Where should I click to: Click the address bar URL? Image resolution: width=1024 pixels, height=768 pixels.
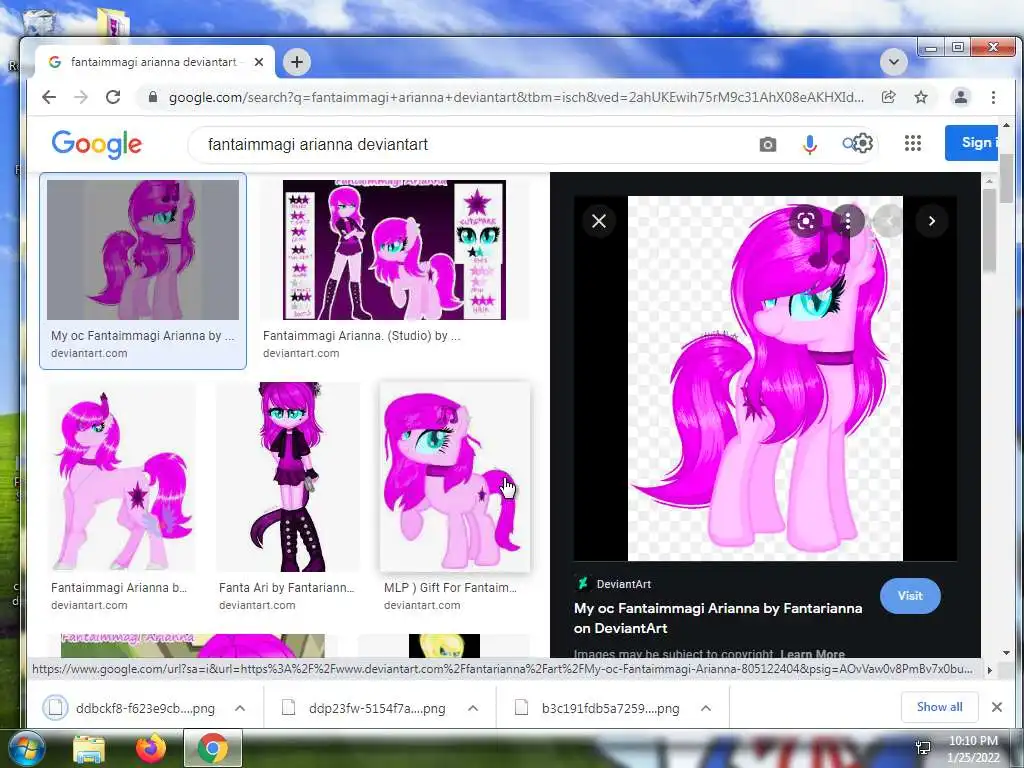(x=516, y=97)
